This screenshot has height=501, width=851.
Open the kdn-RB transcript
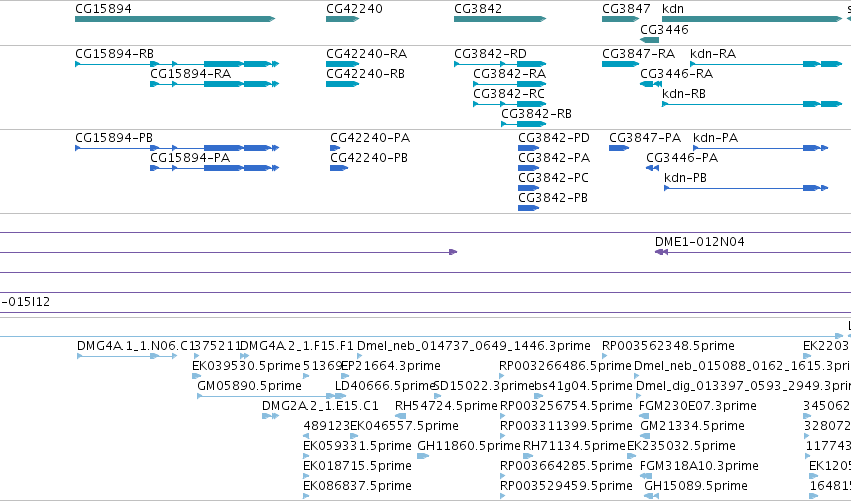[684, 94]
